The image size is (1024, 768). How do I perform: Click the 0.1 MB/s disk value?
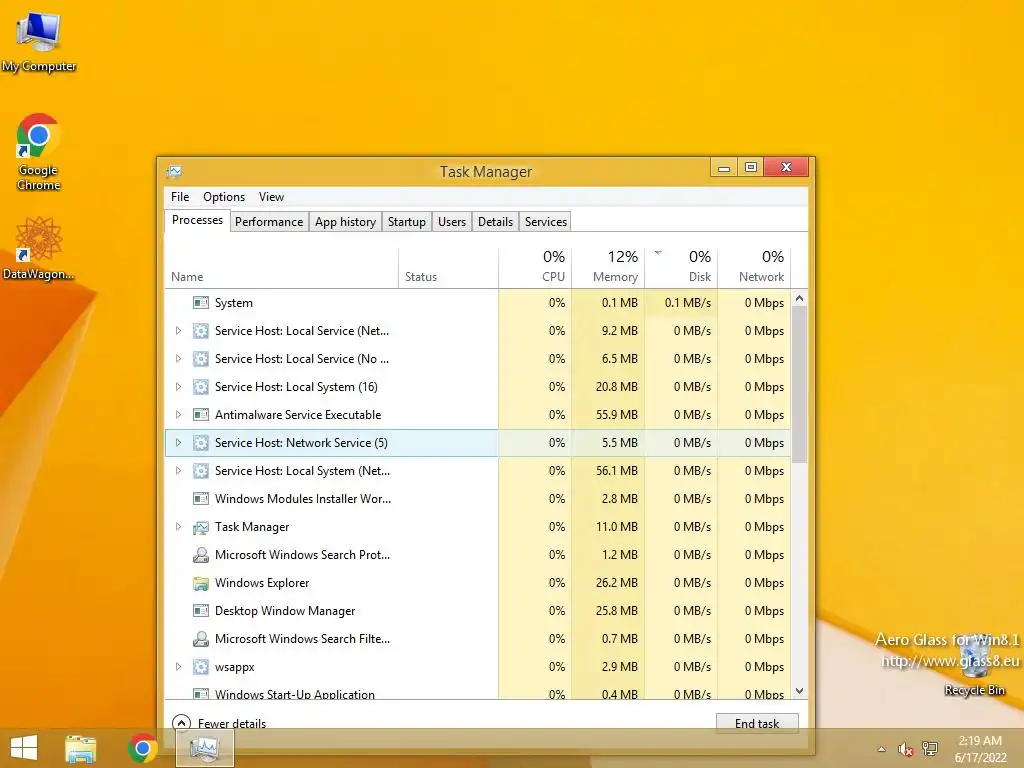(x=688, y=303)
